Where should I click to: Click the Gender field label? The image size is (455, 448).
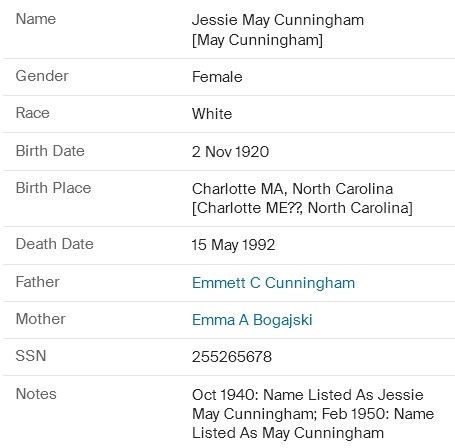click(42, 76)
